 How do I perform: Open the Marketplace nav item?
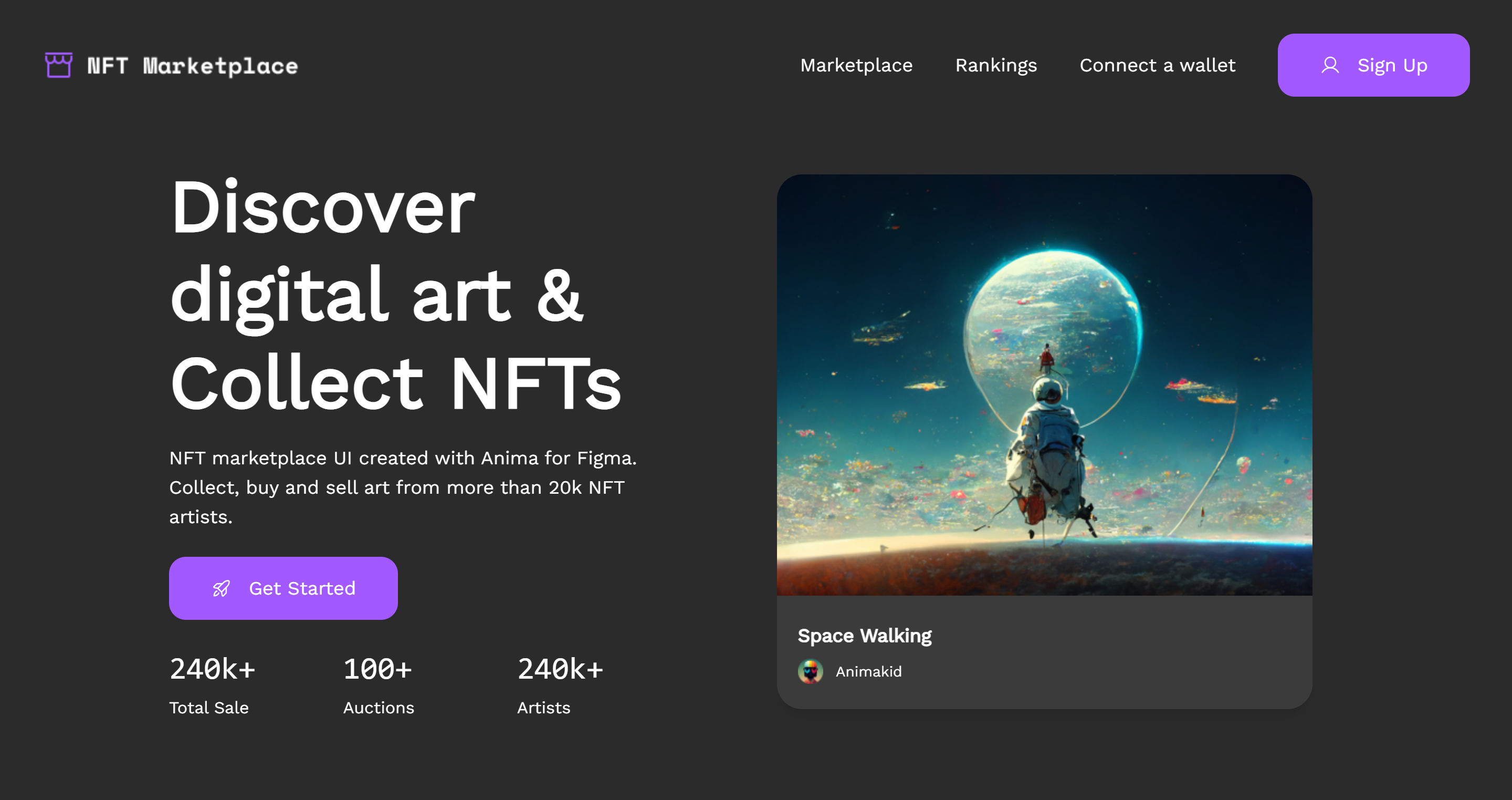(x=856, y=65)
